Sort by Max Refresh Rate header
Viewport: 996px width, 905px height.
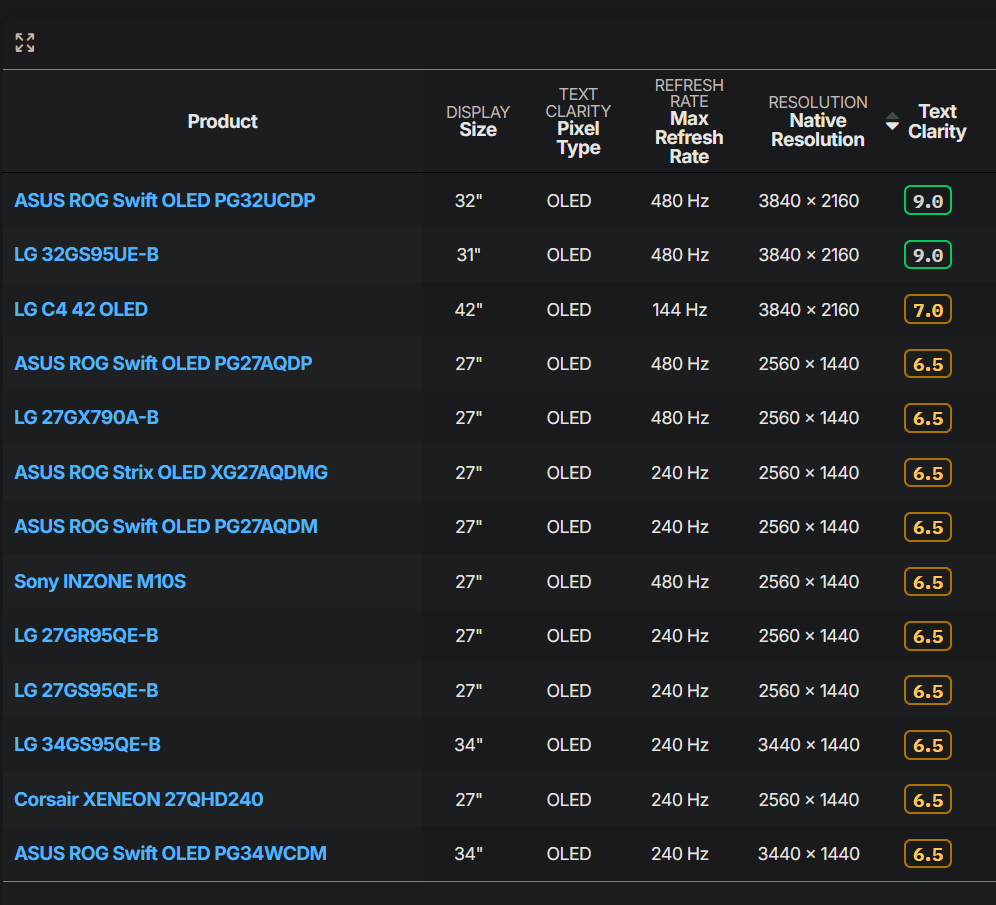point(689,138)
